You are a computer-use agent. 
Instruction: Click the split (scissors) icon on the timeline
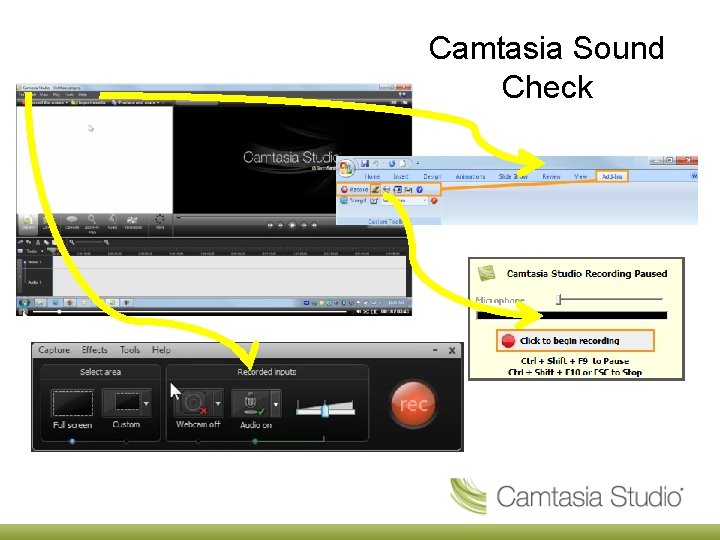[x=38, y=242]
